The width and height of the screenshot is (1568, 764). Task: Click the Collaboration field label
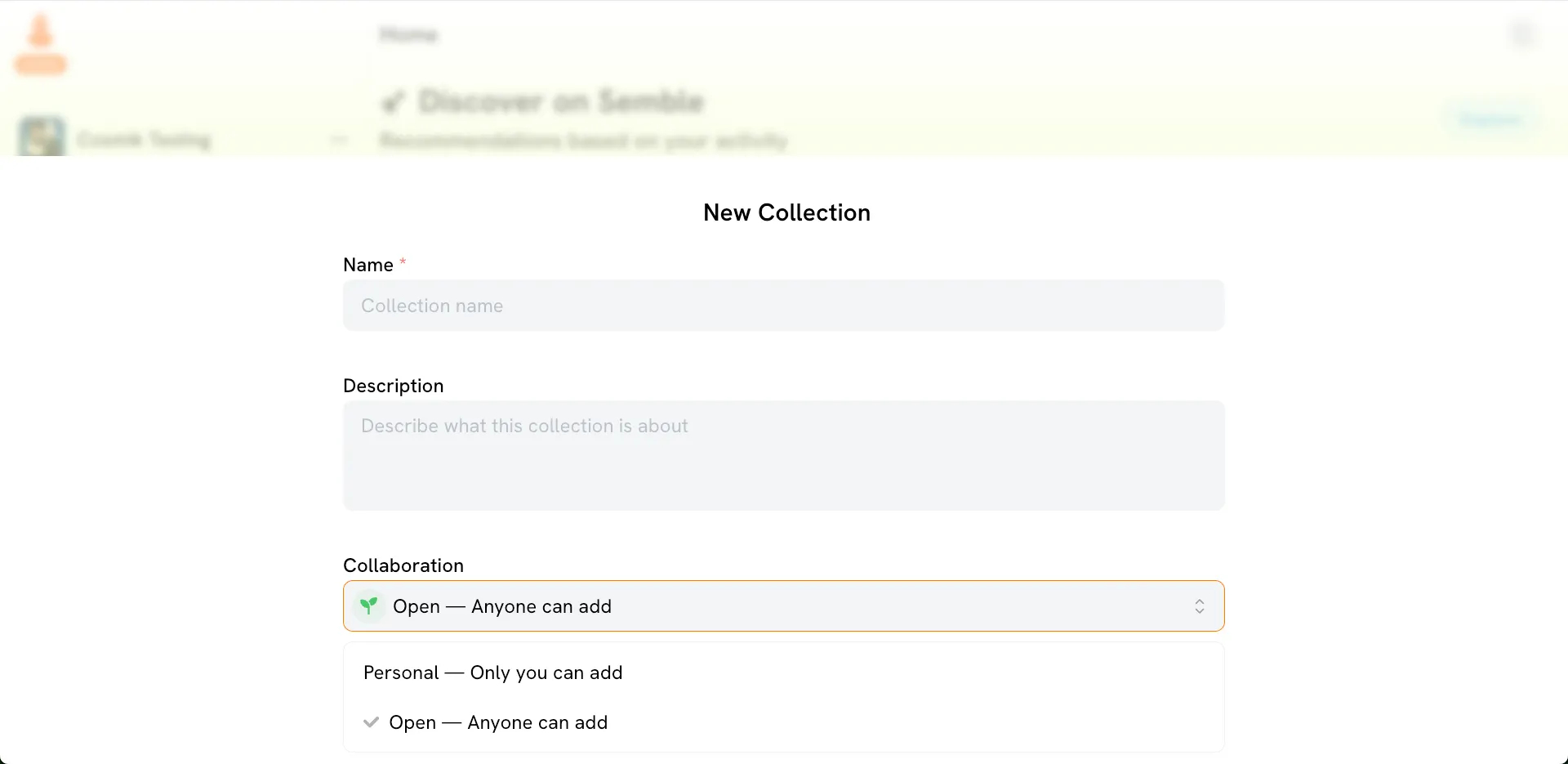pos(403,565)
